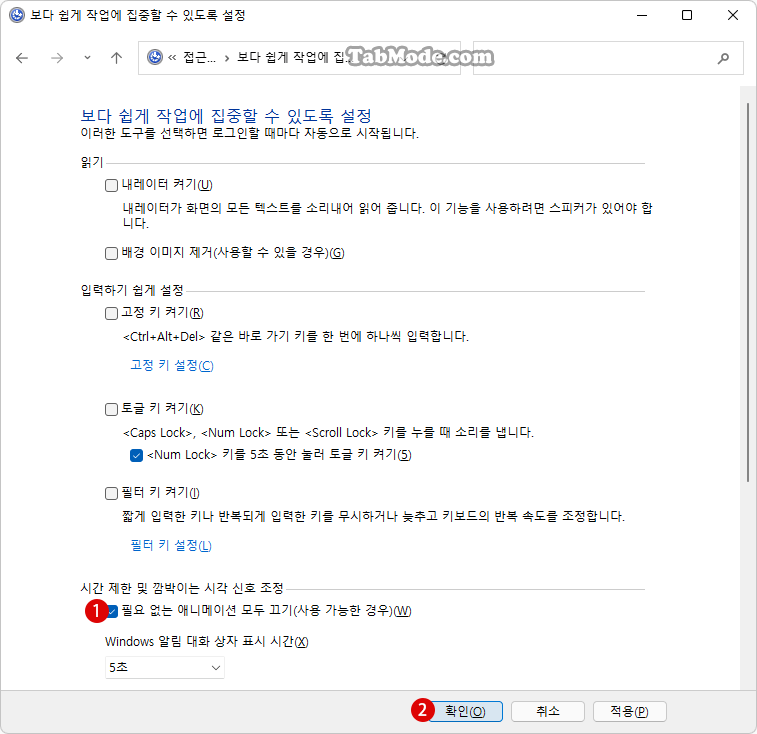The image size is (757, 734).
Task: Click the 보다 쉽게 작업에 집중할 수 있도록 설정 heading
Action: tap(226, 116)
